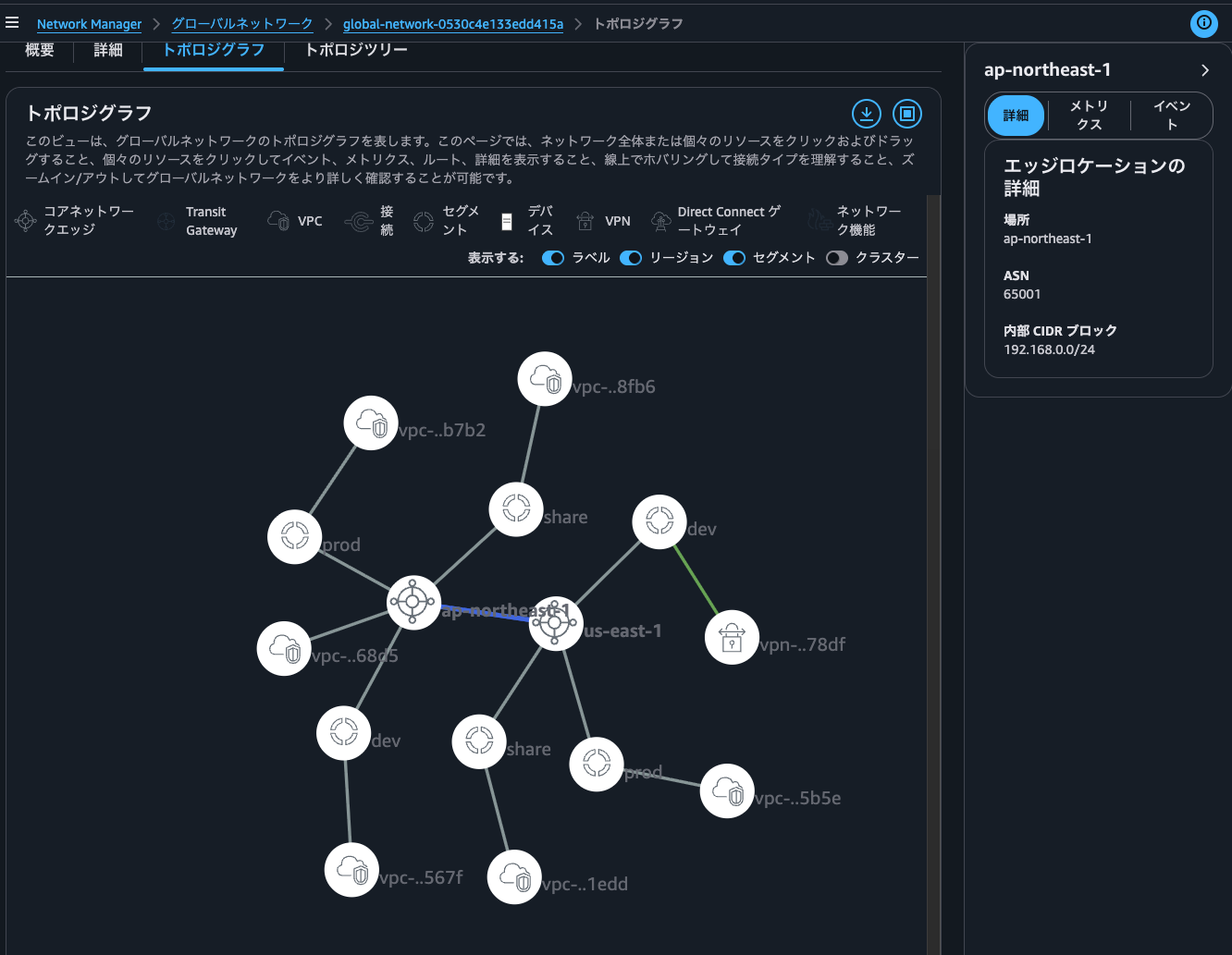Toggle the ラベル labels switch
The image size is (1232, 955).
pos(553,258)
